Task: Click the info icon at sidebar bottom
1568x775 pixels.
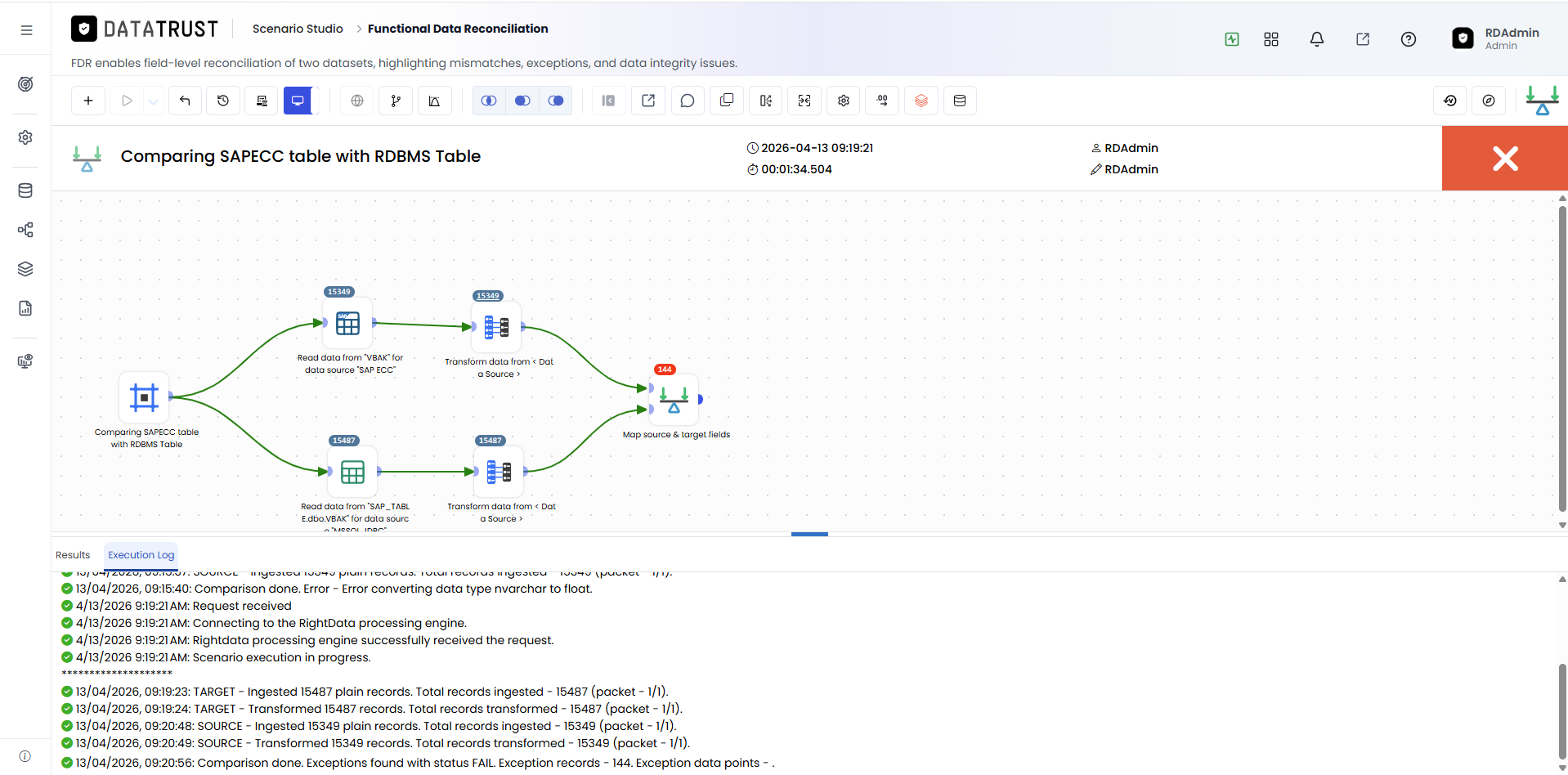Action: (25, 756)
